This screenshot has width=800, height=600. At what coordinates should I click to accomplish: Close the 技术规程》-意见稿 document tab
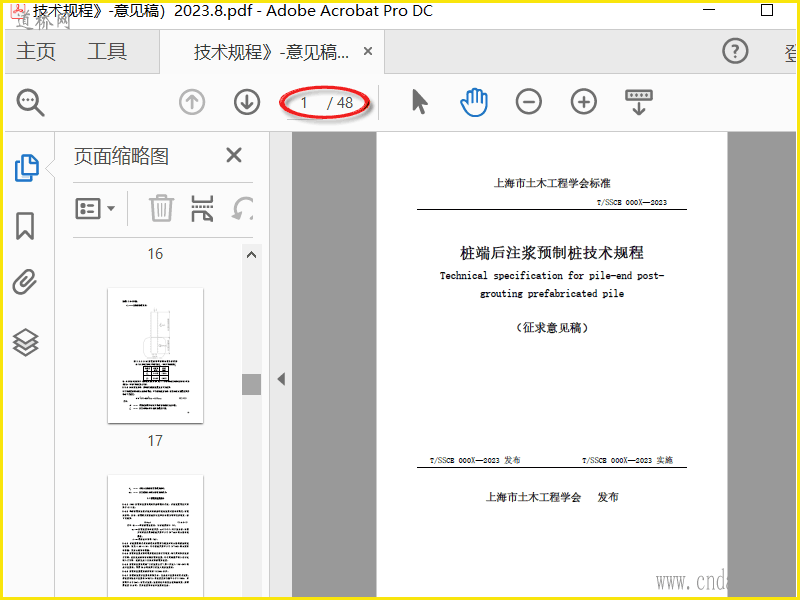point(368,51)
